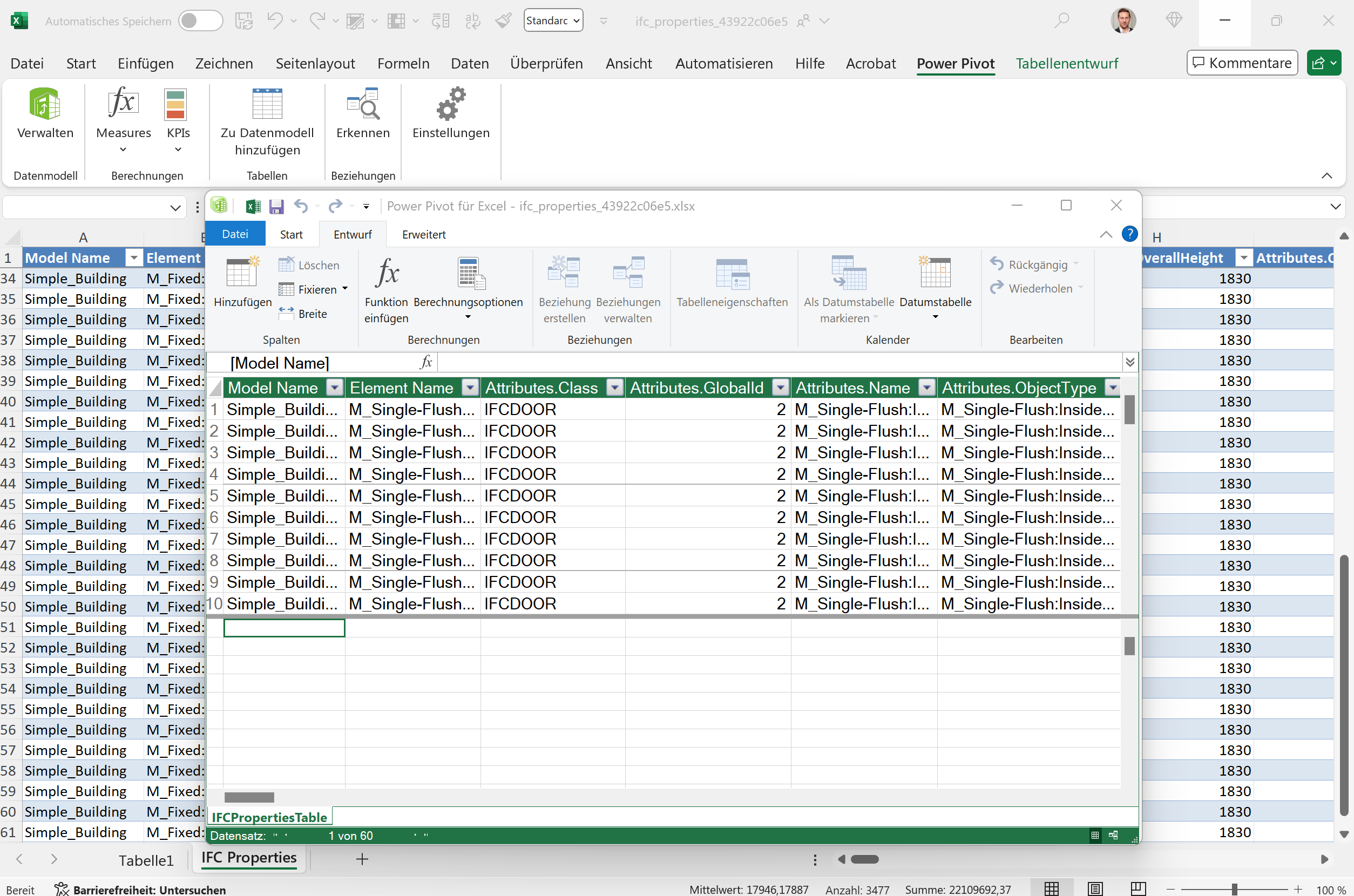
Task: Click user account profile picture
Action: pyautogui.click(x=1122, y=21)
